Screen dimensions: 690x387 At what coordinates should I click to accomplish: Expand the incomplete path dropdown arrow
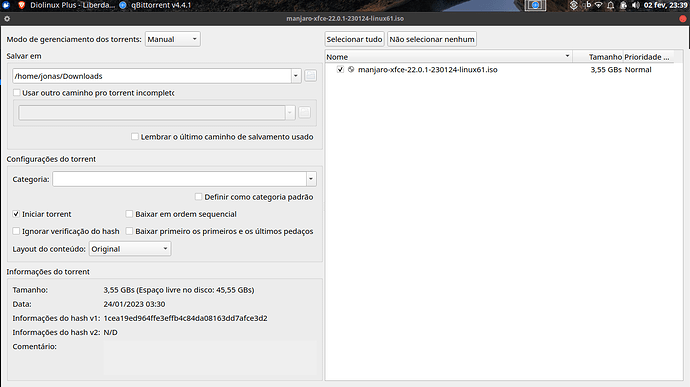click(x=290, y=113)
